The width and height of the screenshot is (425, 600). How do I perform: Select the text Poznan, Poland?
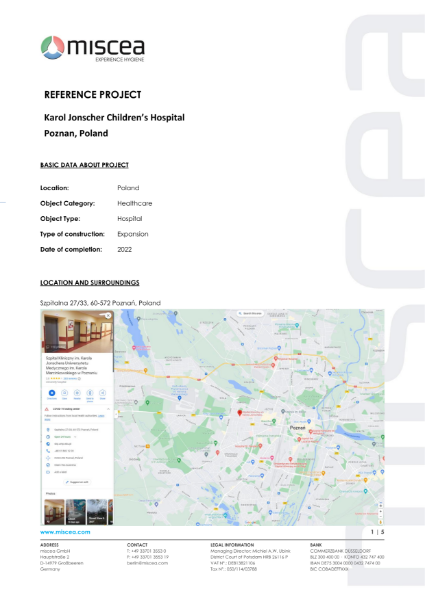(x=76, y=133)
